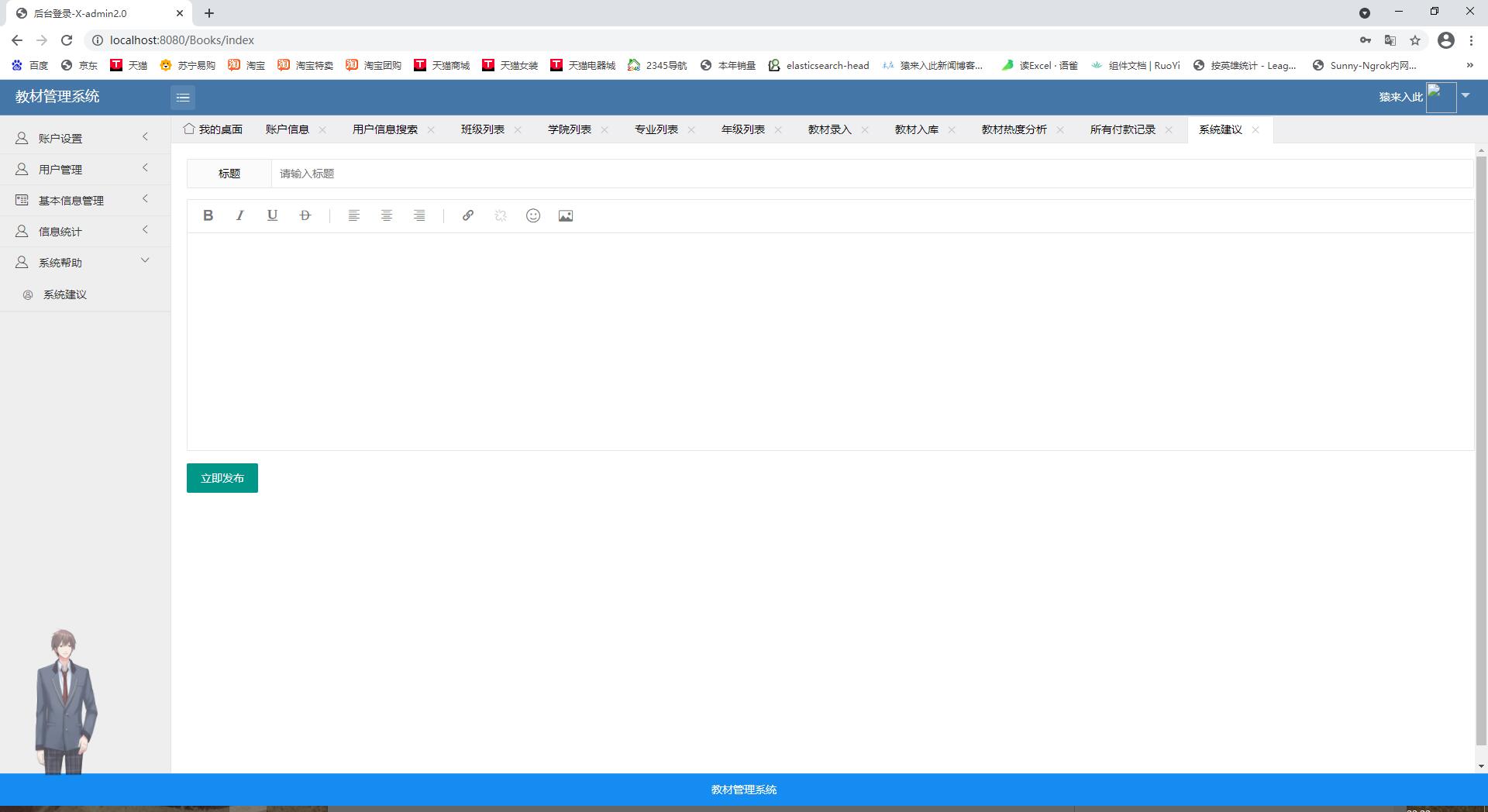The width and height of the screenshot is (1488, 812).
Task: Switch to 用户信息搜索 tab
Action: click(x=385, y=129)
